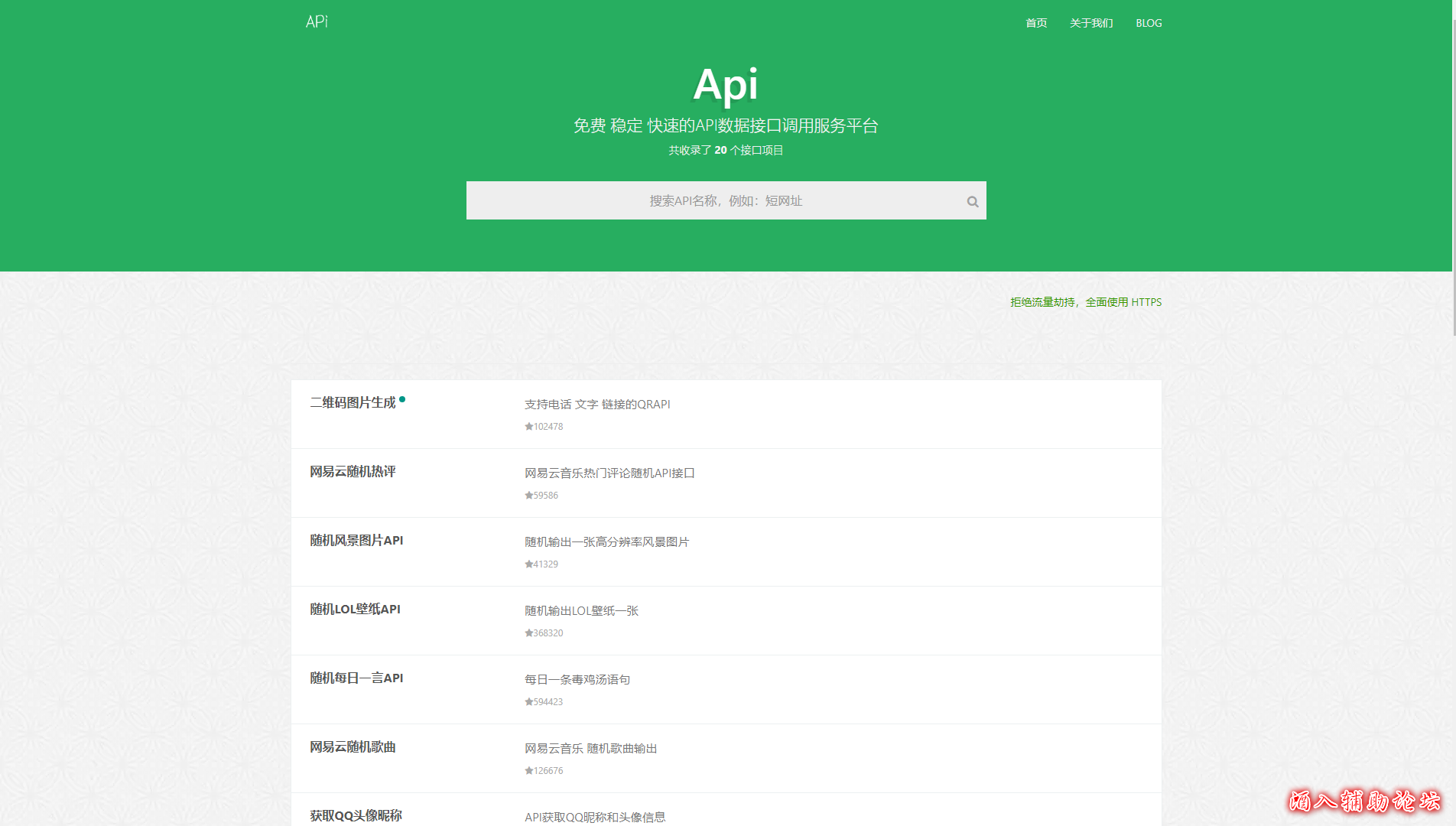The width and height of the screenshot is (1456, 826).
Task: Click the 拒绝流量劫持 HTTPS notice text
Action: coord(1085,302)
